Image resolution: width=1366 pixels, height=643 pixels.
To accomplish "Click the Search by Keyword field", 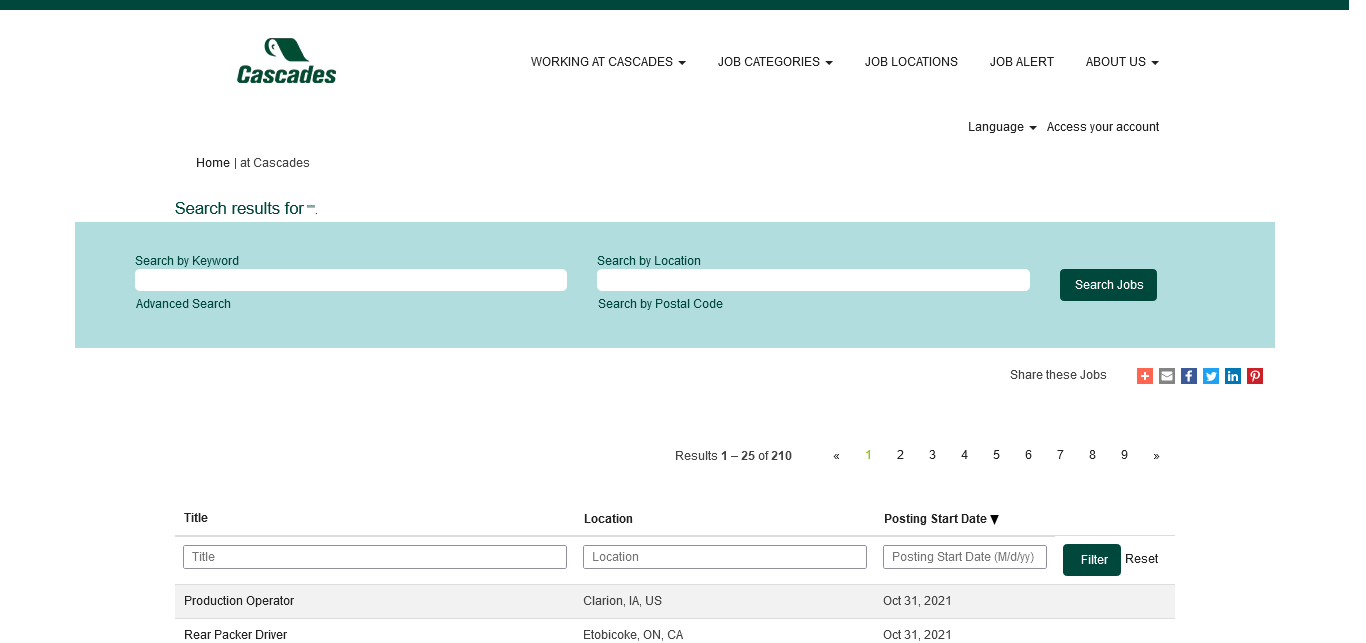I will click(x=351, y=280).
